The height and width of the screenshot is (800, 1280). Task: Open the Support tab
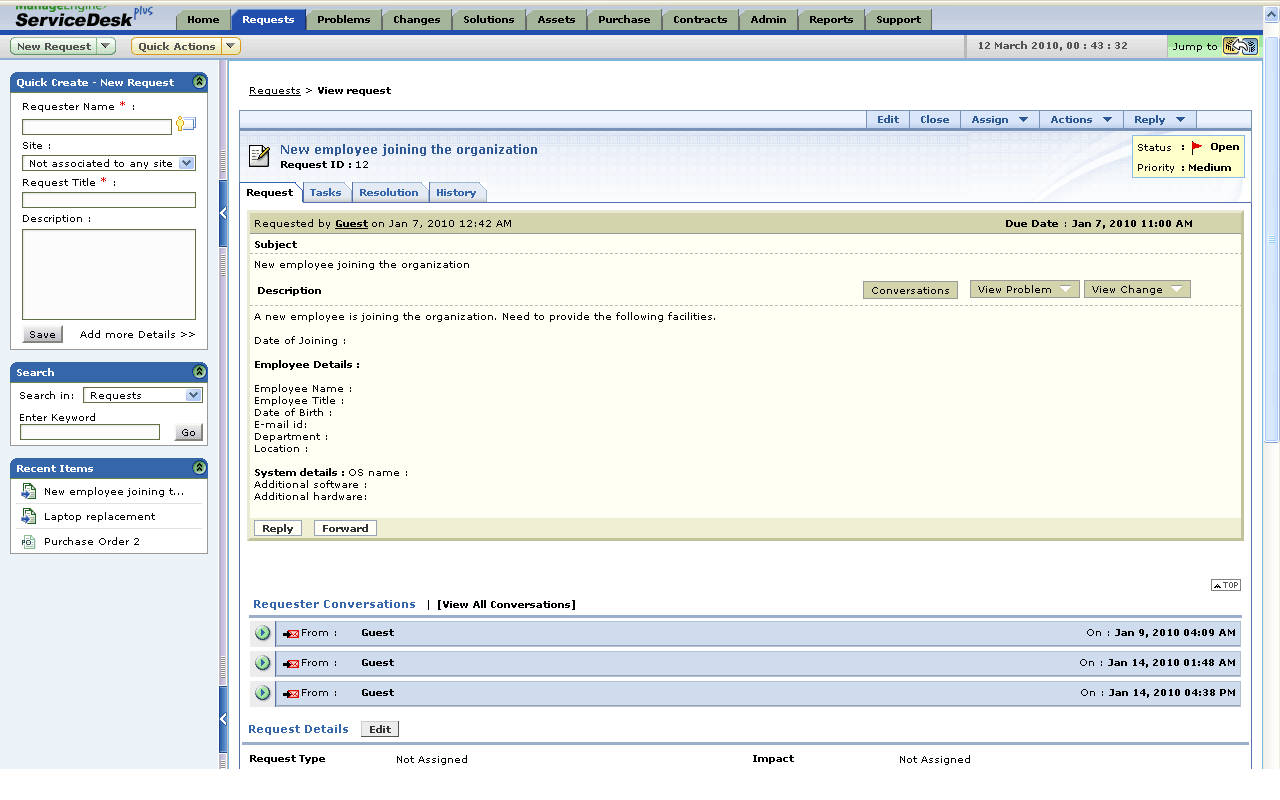pos(898,20)
